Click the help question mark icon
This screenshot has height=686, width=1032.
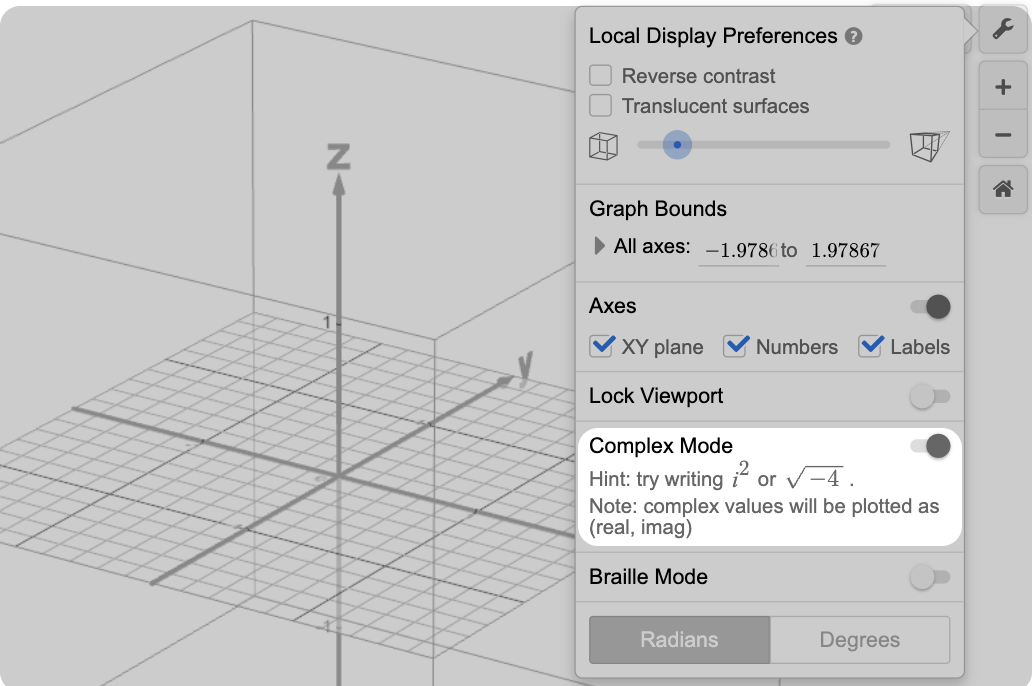[853, 37]
